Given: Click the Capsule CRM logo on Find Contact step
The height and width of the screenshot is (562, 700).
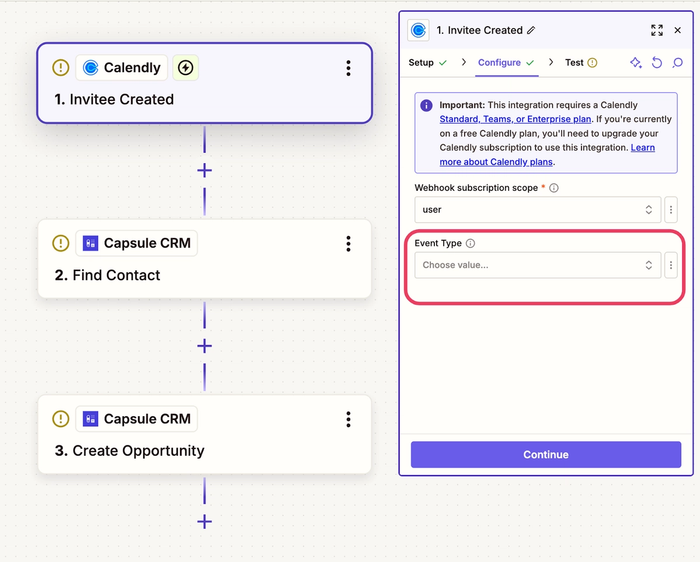Looking at the screenshot, I should tap(91, 243).
